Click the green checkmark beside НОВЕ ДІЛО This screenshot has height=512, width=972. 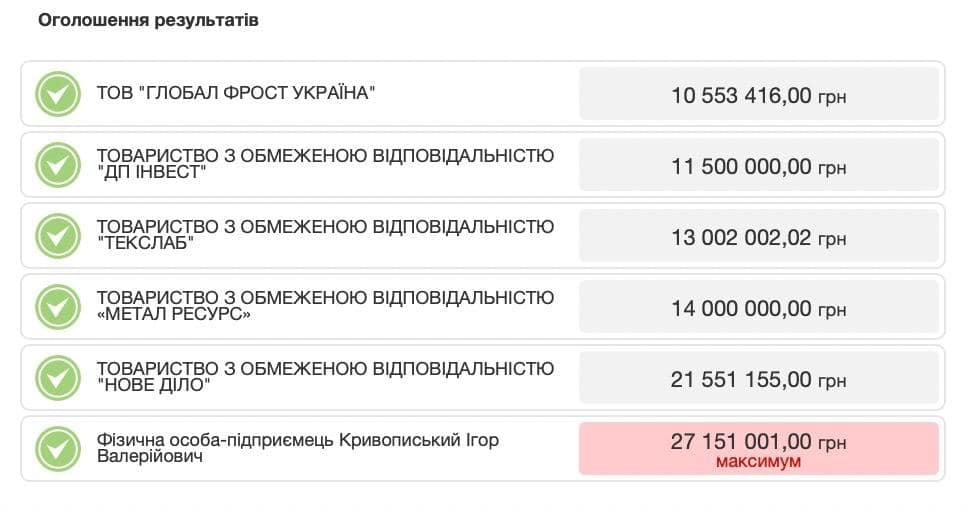click(58, 378)
